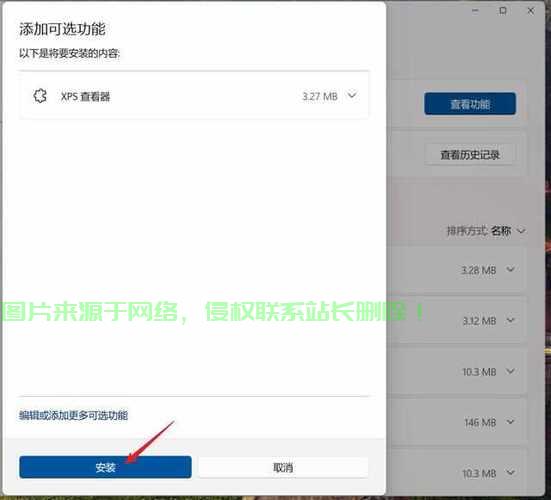Click the 3.27 MB size value
This screenshot has width=551, height=500.
pos(320,96)
